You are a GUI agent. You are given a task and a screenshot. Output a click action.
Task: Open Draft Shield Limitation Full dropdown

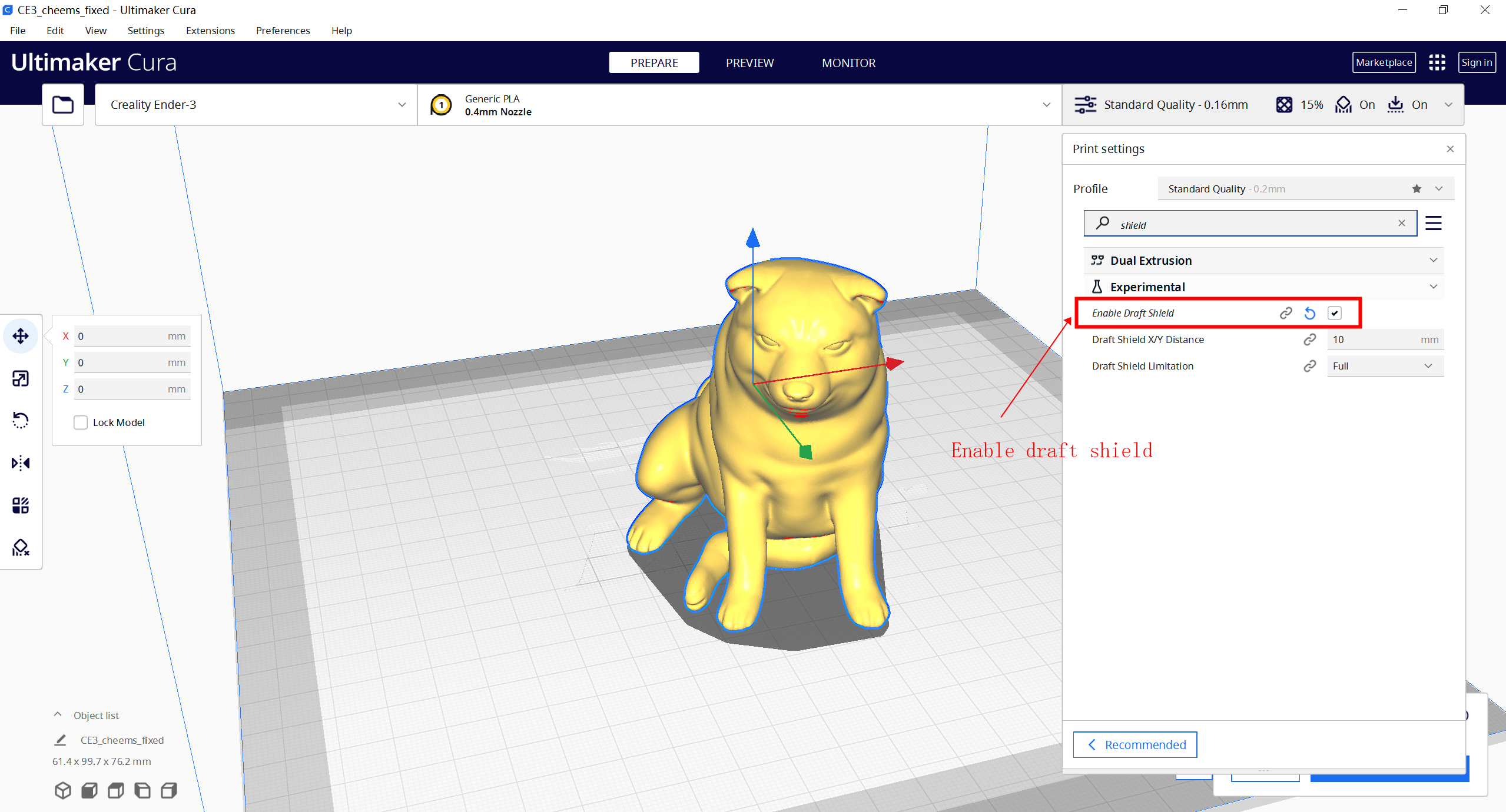1385,366
